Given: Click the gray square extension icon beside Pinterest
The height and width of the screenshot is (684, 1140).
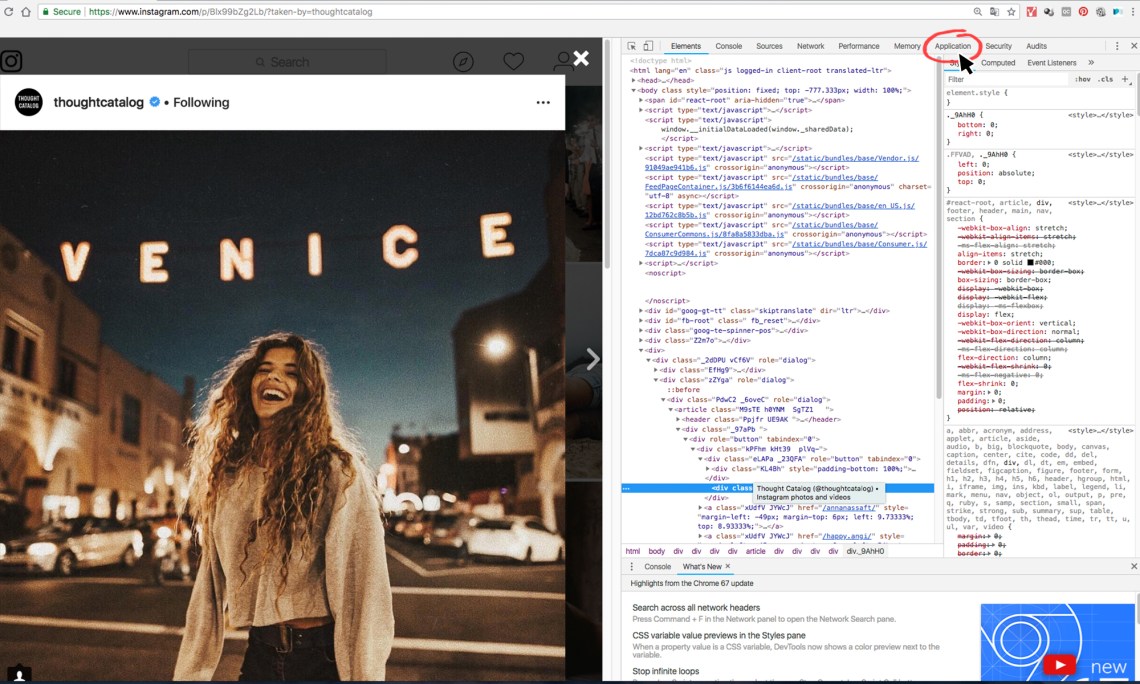Looking at the screenshot, I should [1067, 12].
